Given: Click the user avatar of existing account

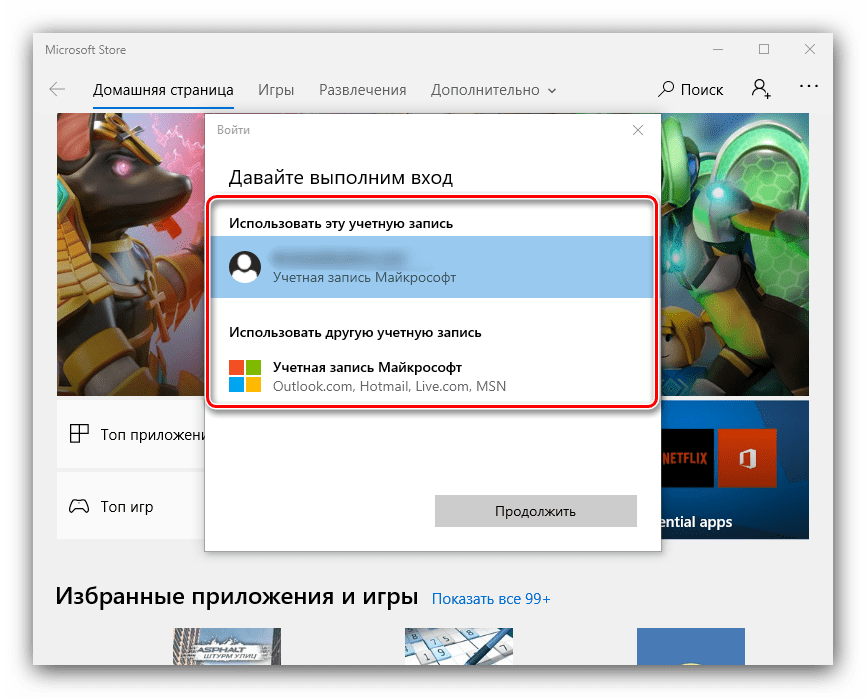Looking at the screenshot, I should (245, 267).
